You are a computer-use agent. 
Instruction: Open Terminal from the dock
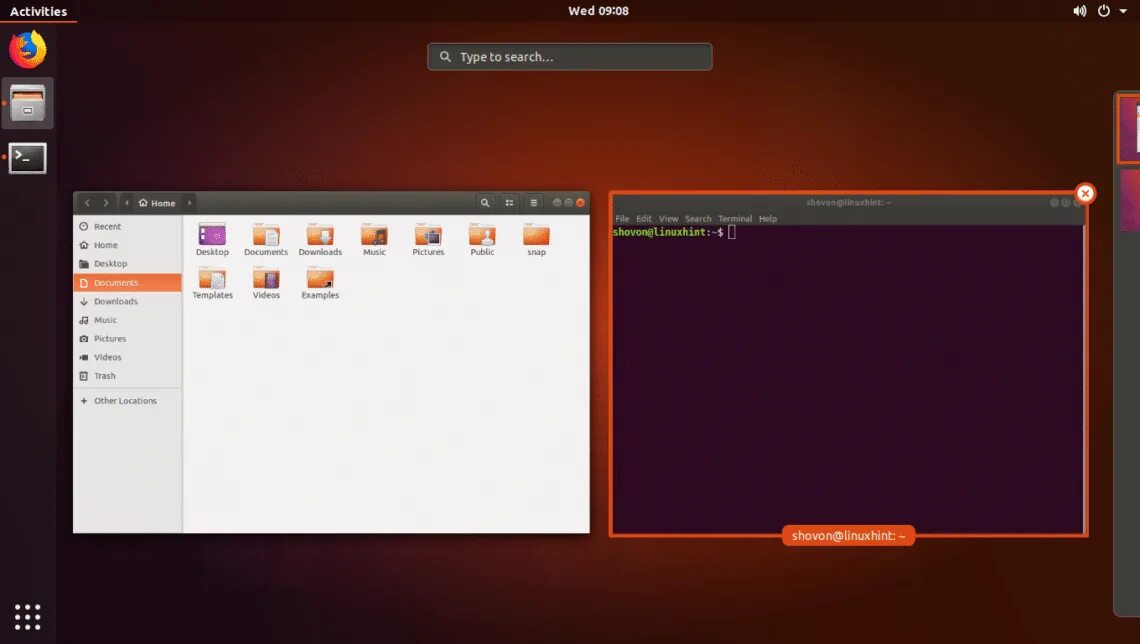pos(28,158)
